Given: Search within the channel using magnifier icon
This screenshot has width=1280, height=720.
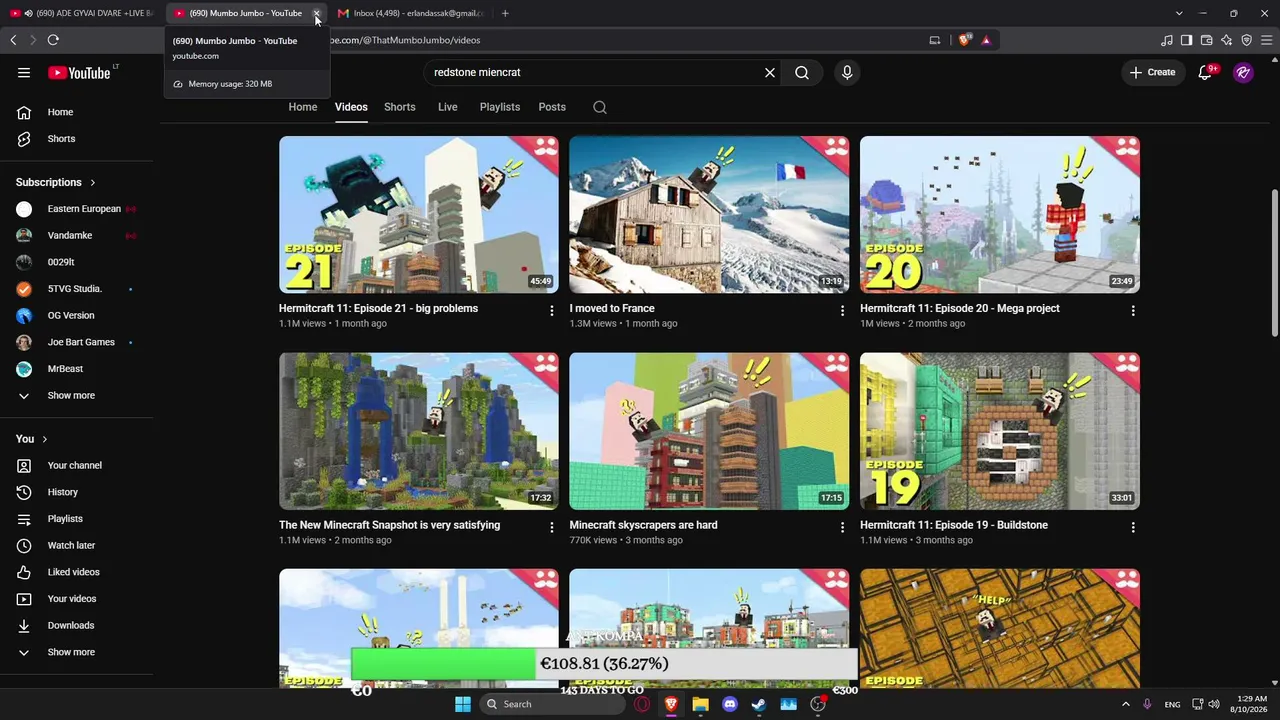Looking at the screenshot, I should (600, 107).
